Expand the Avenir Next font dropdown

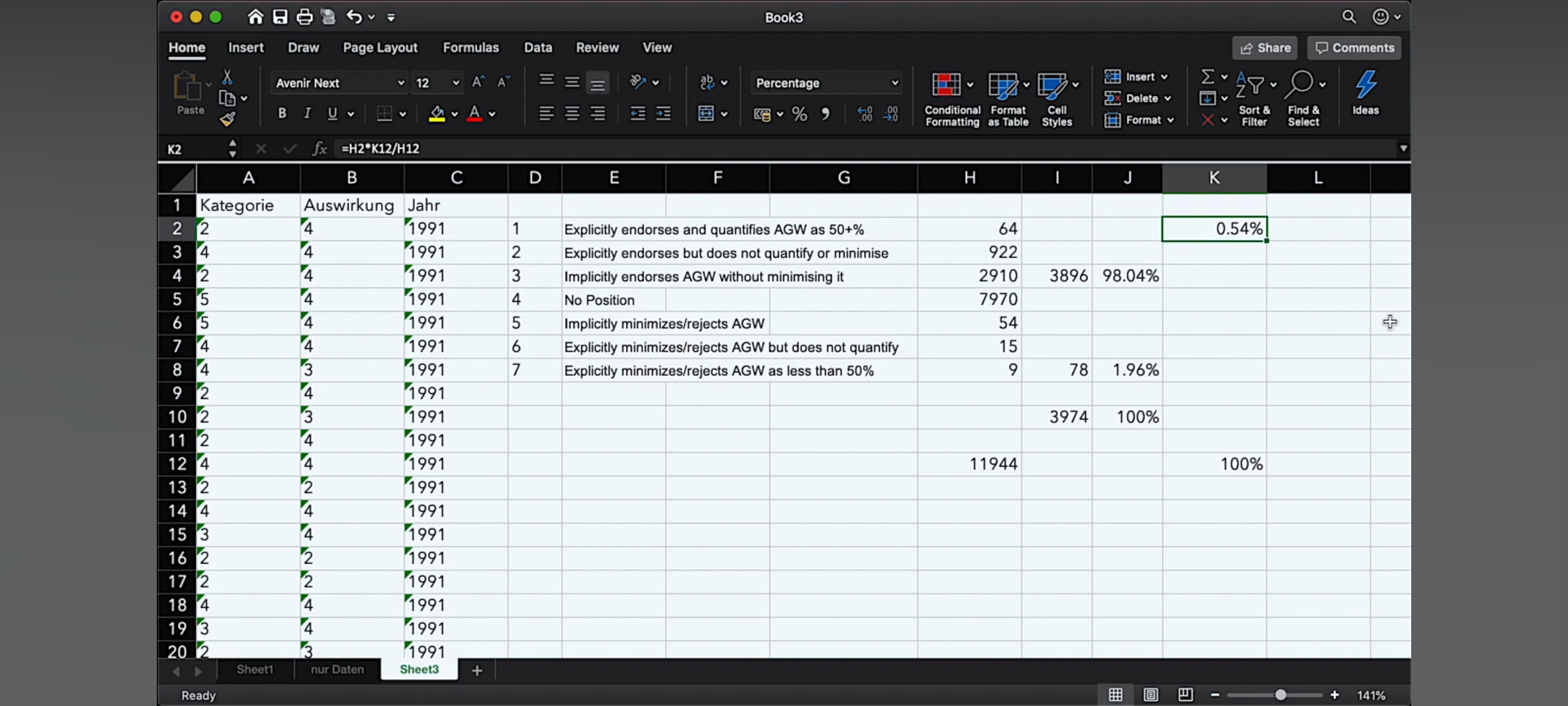[400, 83]
